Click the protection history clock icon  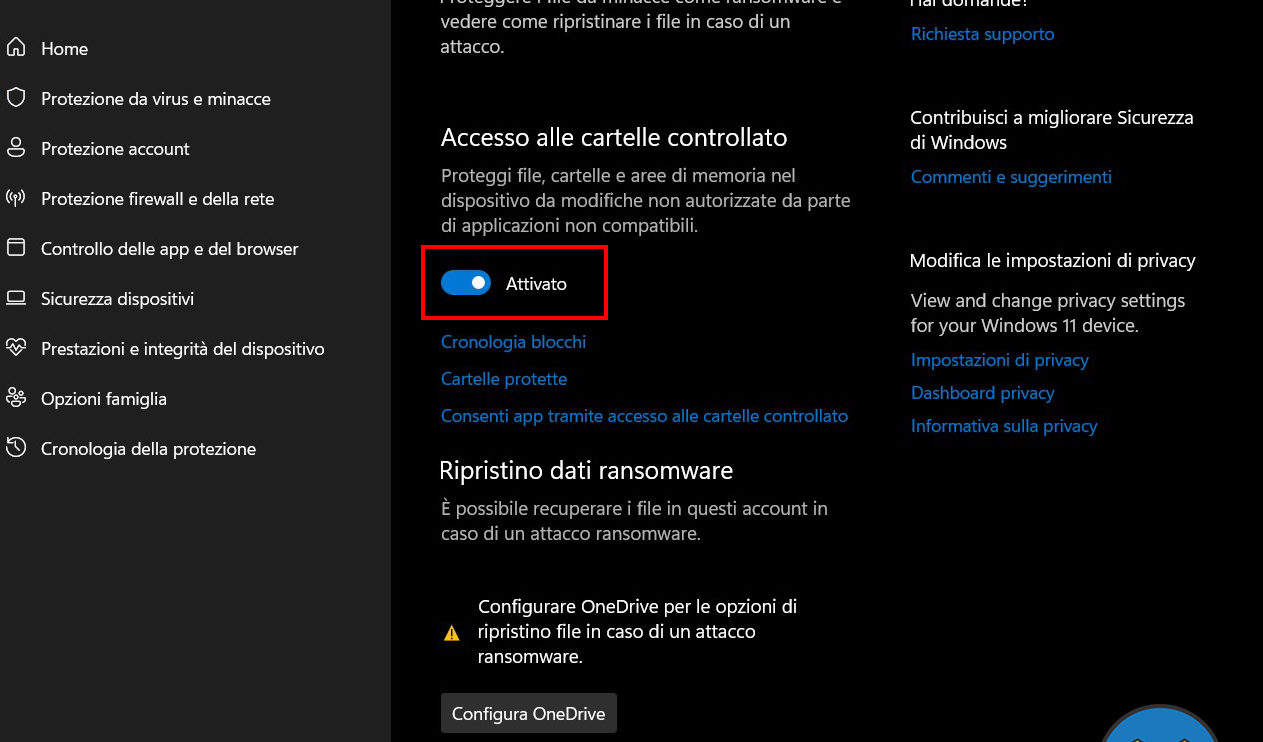(x=15, y=448)
